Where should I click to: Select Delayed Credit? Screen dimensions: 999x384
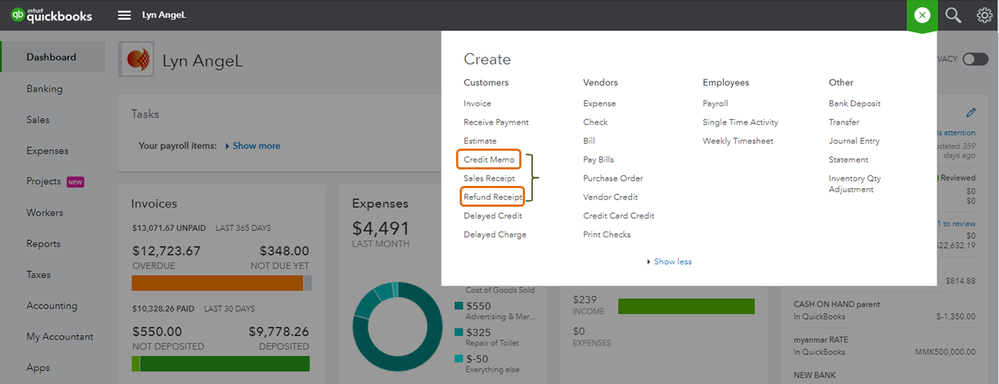[x=493, y=216]
